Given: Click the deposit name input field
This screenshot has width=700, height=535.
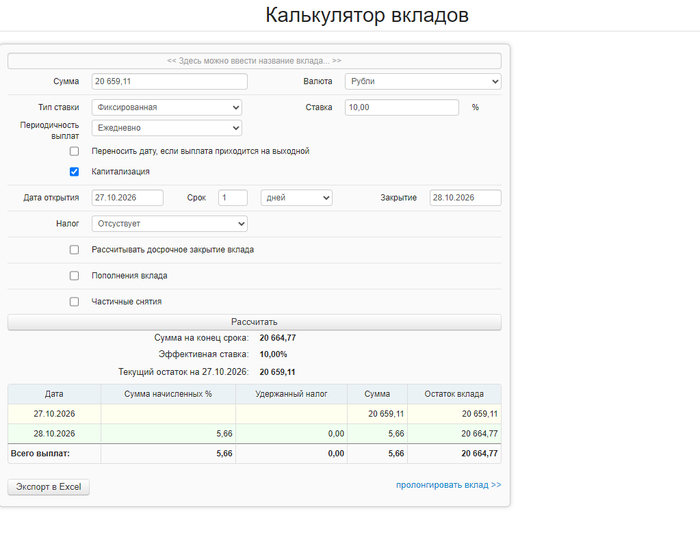Looking at the screenshot, I should [254, 61].
